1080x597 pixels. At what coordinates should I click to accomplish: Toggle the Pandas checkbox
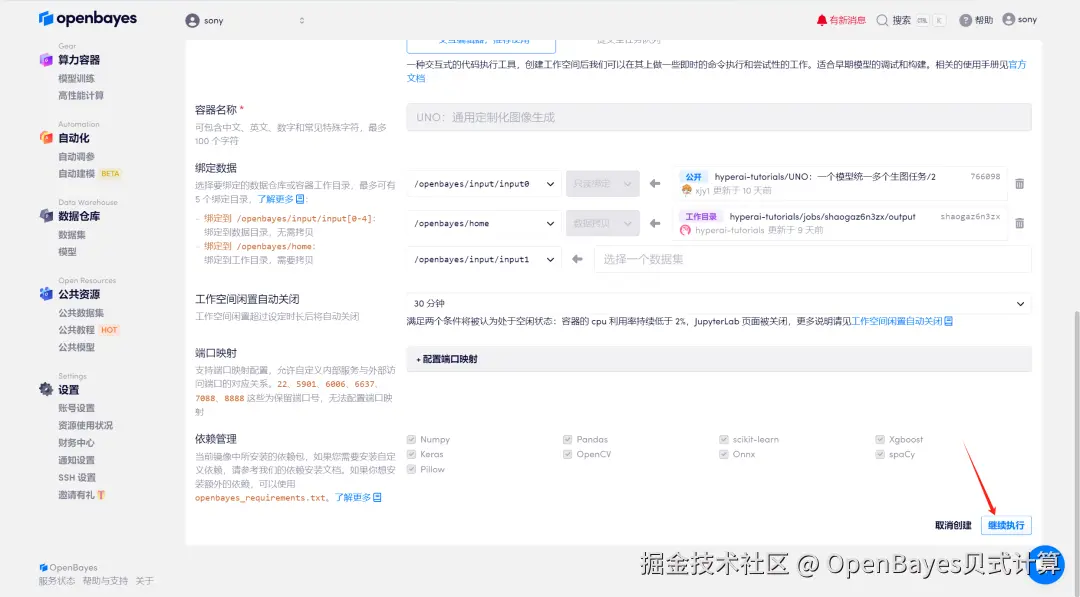pyautogui.click(x=568, y=439)
